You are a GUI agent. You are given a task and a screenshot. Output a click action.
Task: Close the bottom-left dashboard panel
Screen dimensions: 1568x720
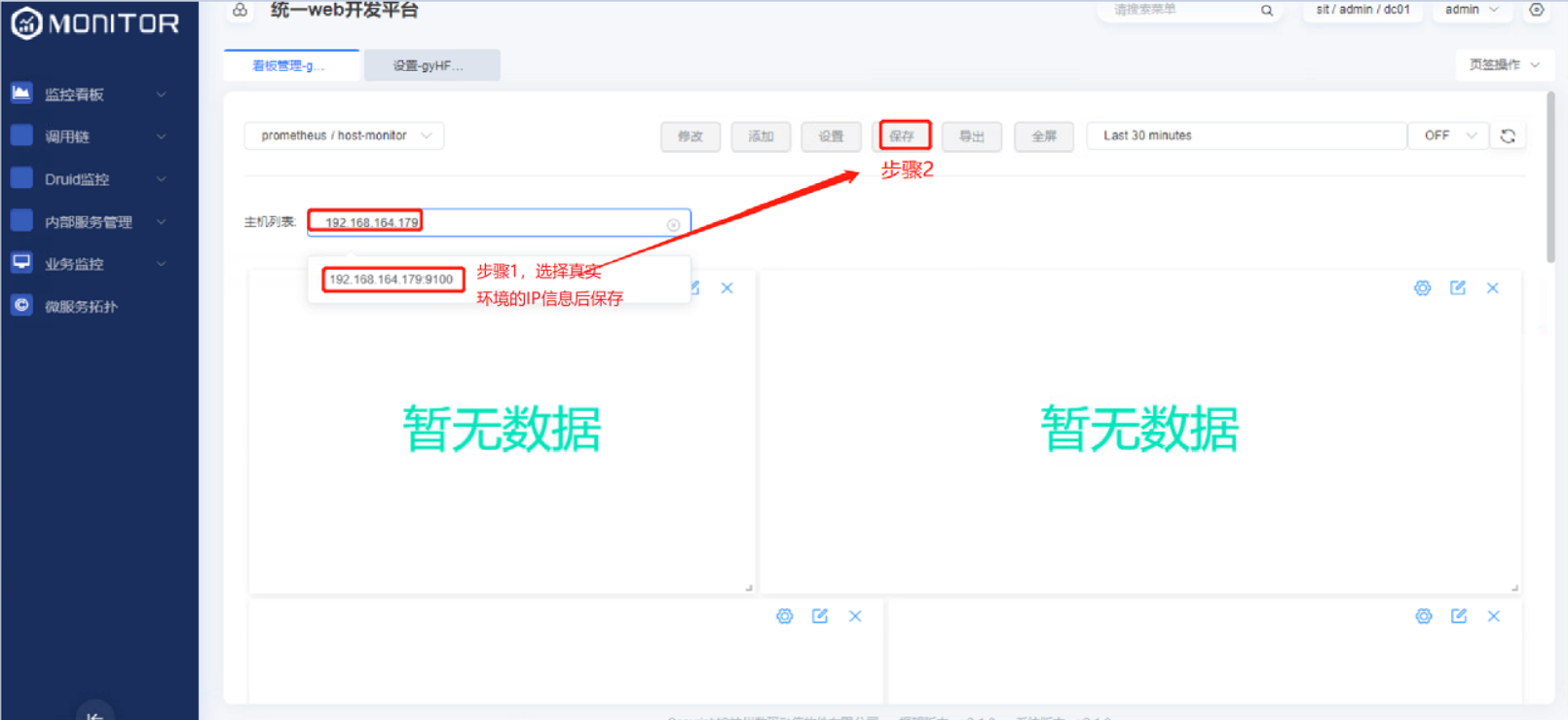(x=855, y=616)
